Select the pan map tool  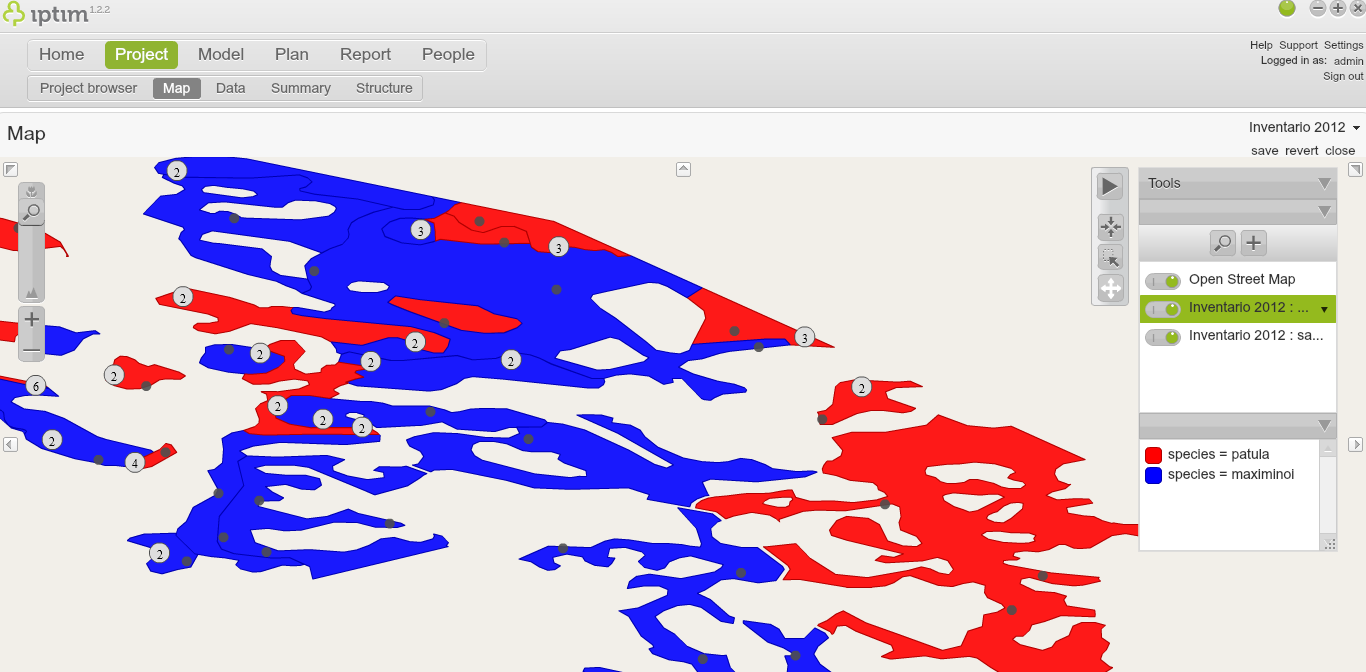tap(1110, 289)
